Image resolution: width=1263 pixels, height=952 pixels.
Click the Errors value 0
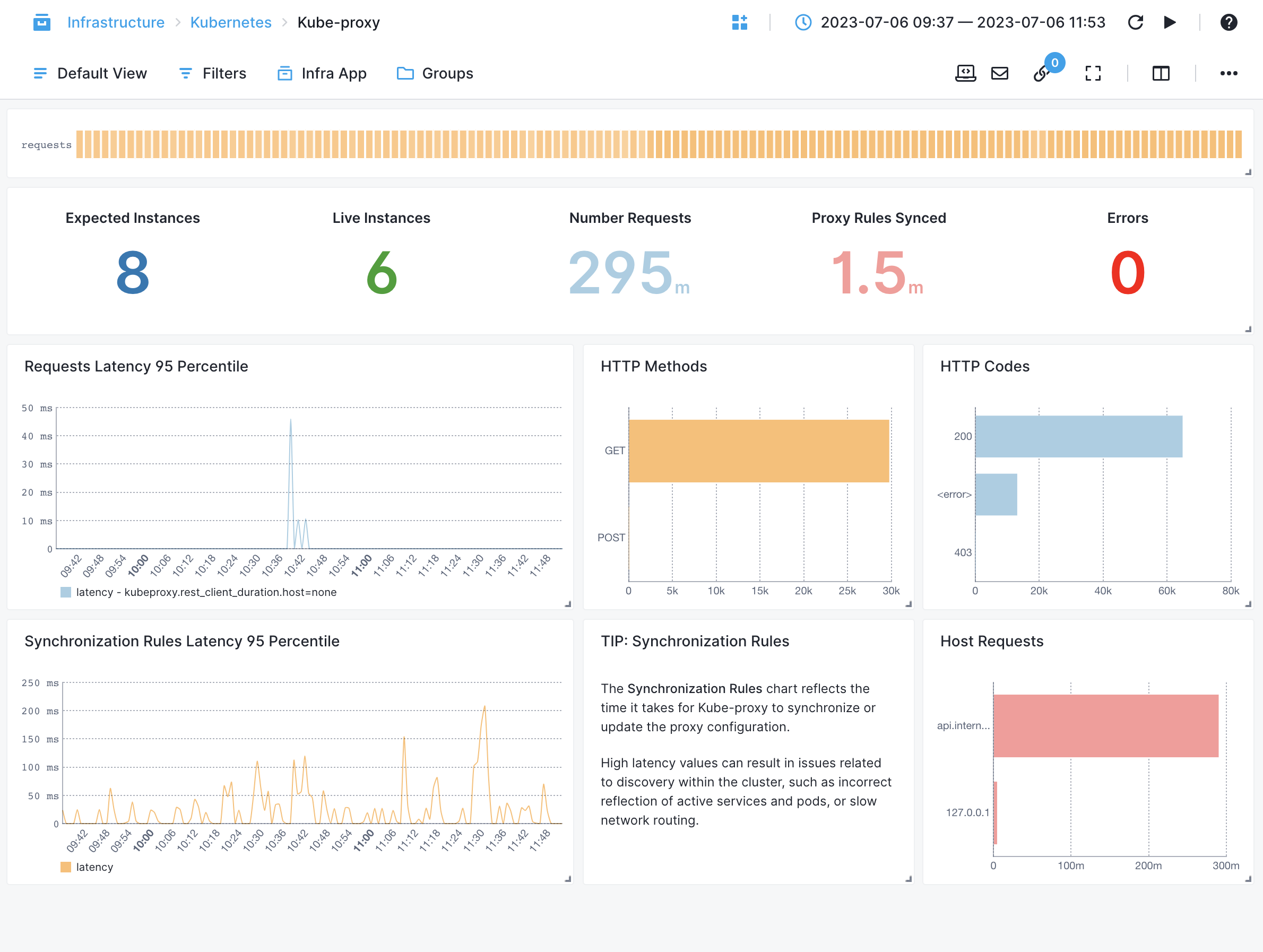[1128, 272]
